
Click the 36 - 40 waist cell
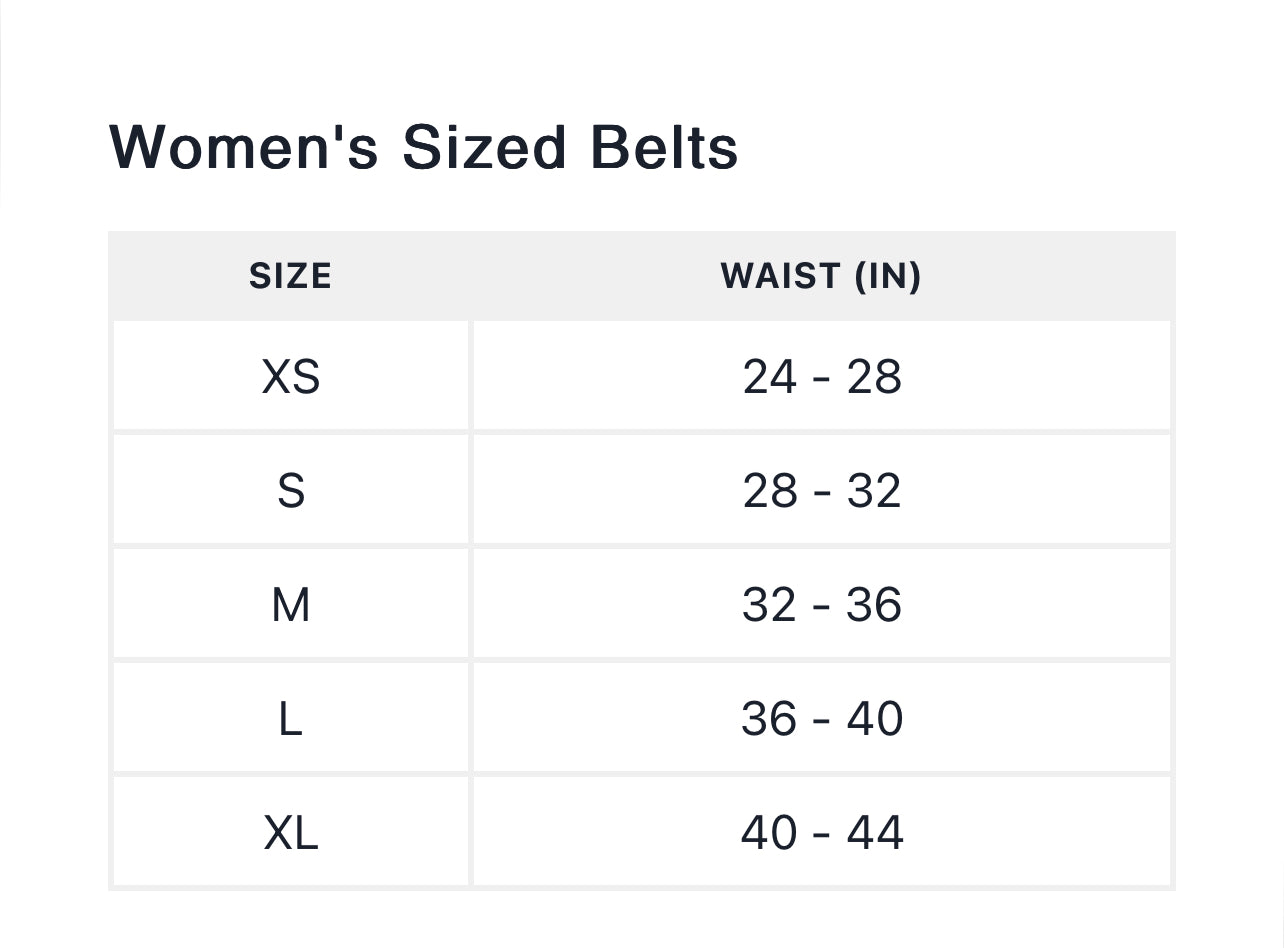pos(821,719)
